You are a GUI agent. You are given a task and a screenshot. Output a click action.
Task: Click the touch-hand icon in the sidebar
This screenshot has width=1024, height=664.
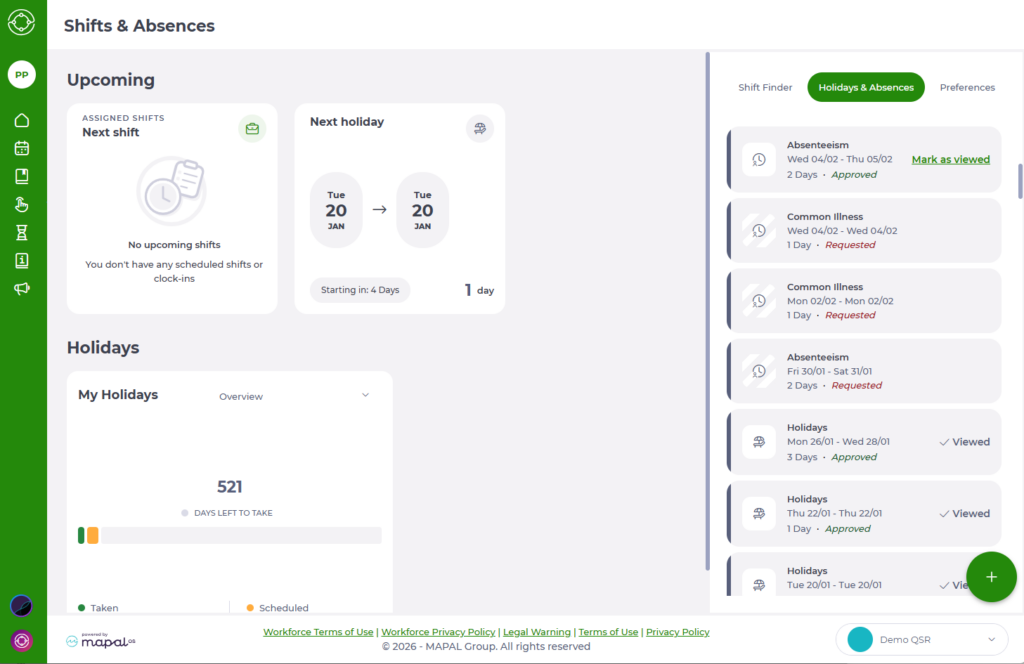point(21,205)
